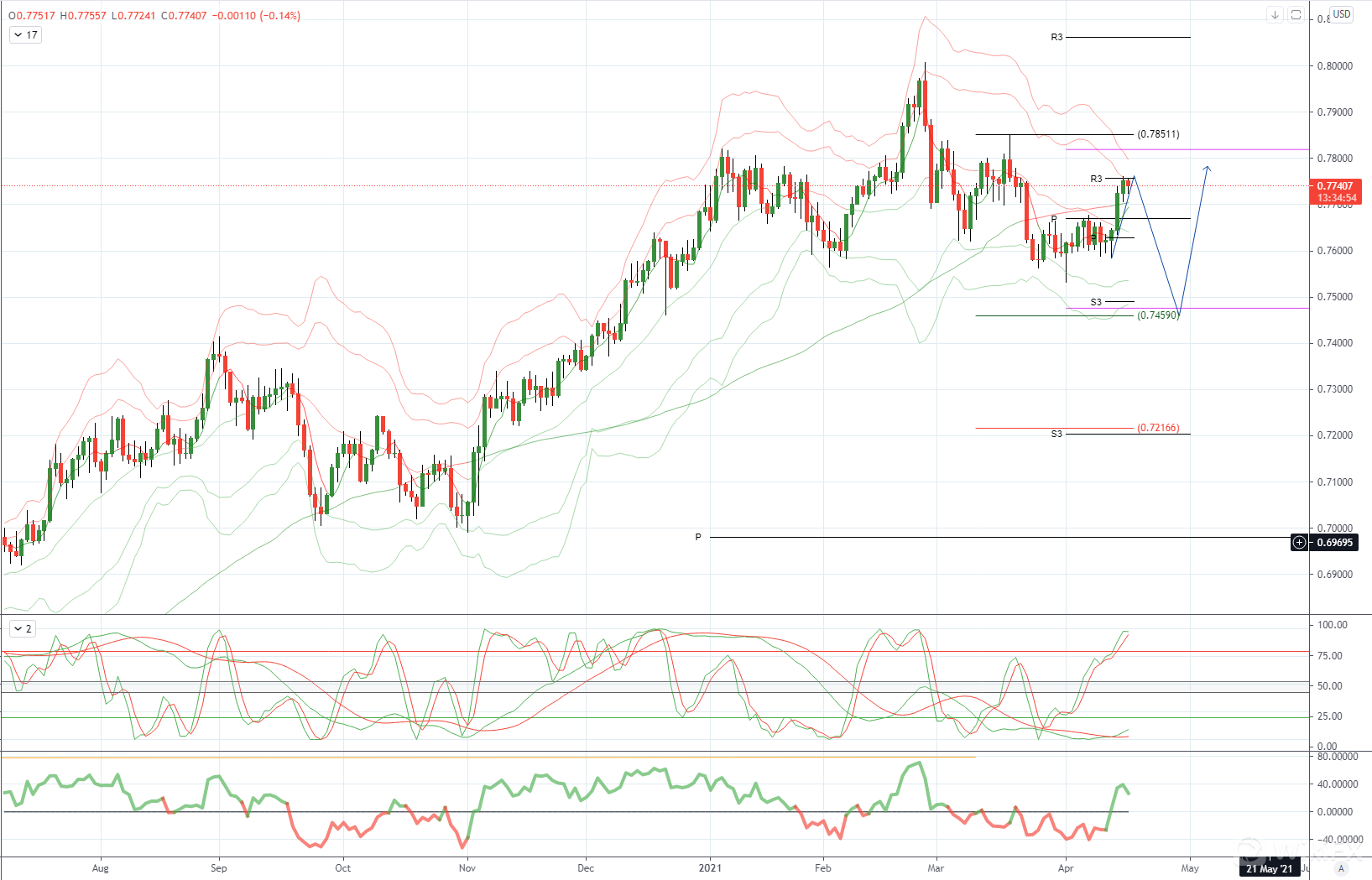The width and height of the screenshot is (1372, 880).
Task: Select the long P pivot line label
Action: [698, 537]
